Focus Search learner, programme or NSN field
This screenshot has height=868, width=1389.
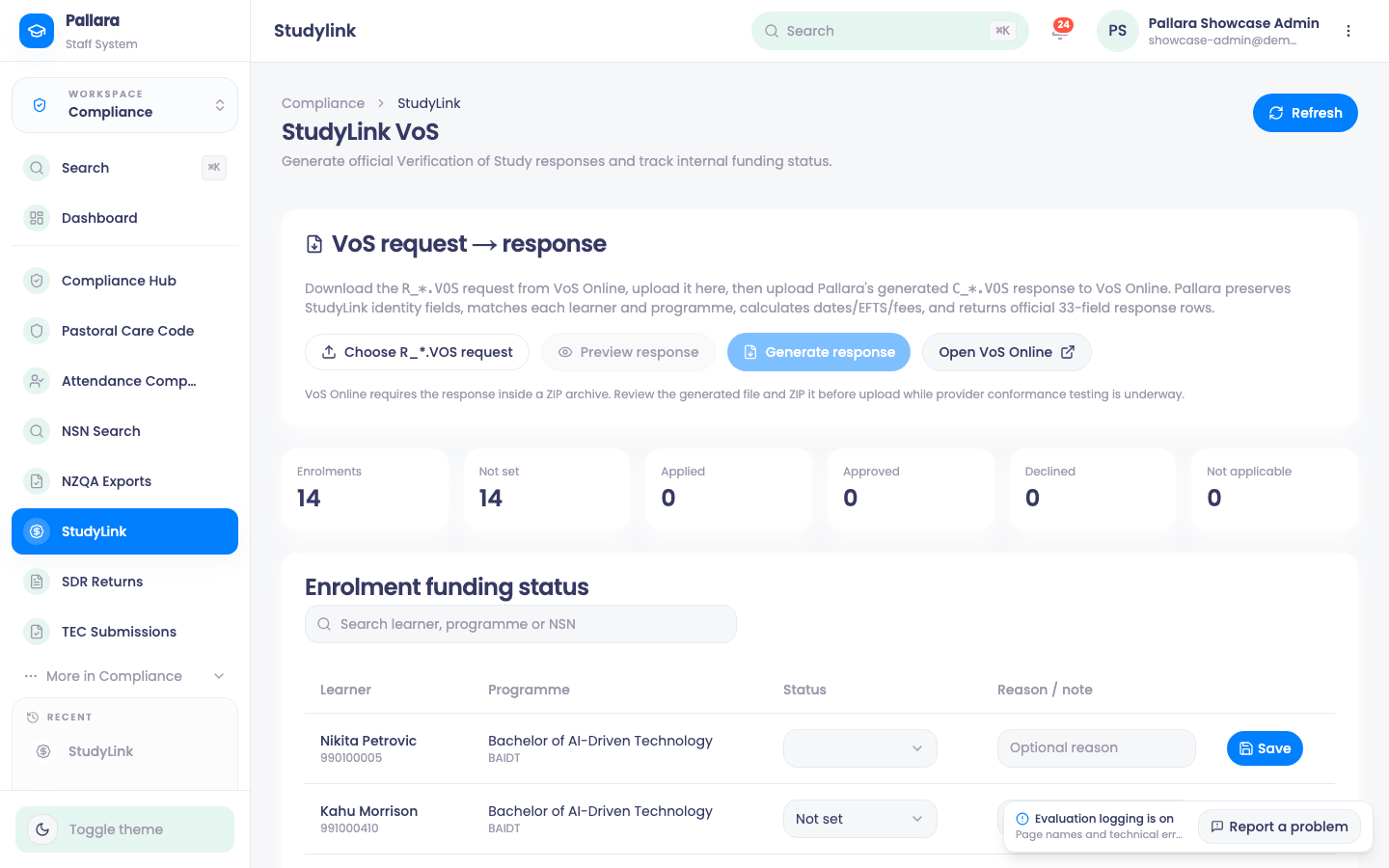click(x=521, y=624)
